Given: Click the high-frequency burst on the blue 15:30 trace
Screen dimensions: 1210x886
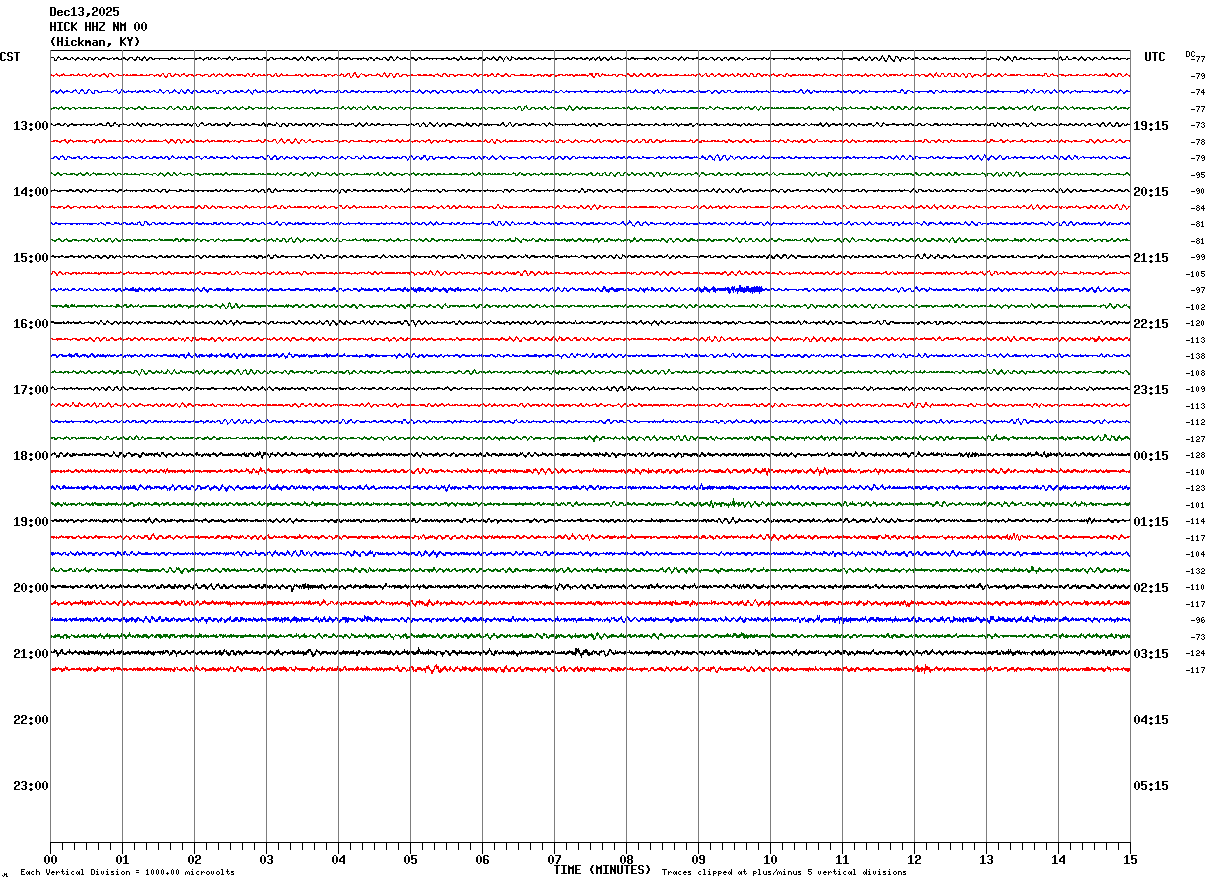Looking at the screenshot, I should coord(732,290).
